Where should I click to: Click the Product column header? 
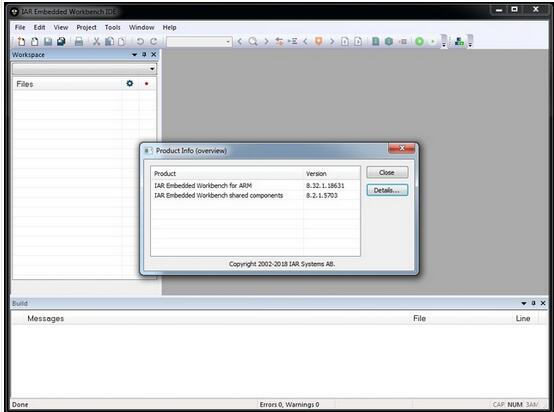(x=227, y=173)
